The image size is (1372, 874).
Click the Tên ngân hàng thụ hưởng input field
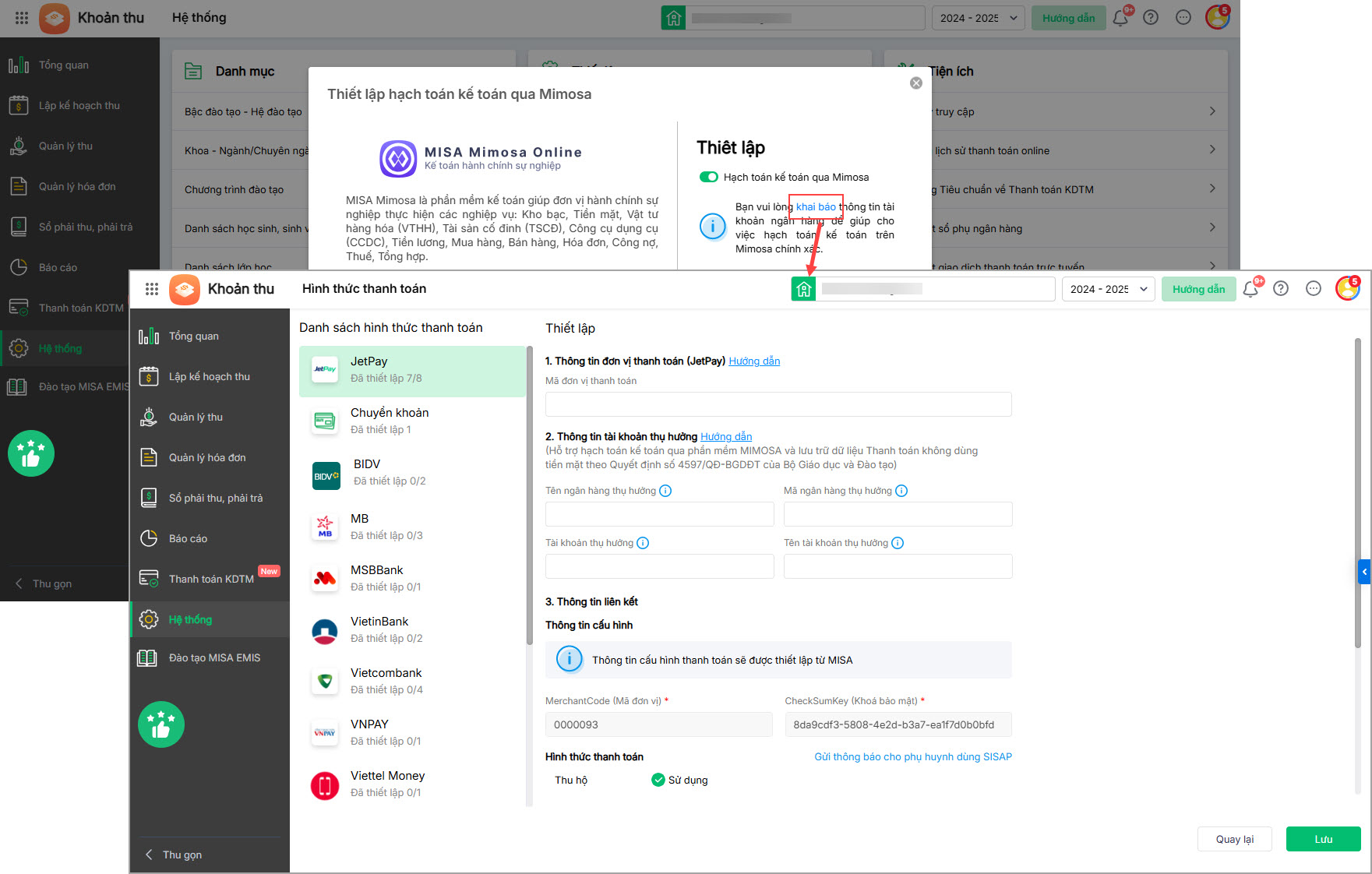click(x=659, y=514)
